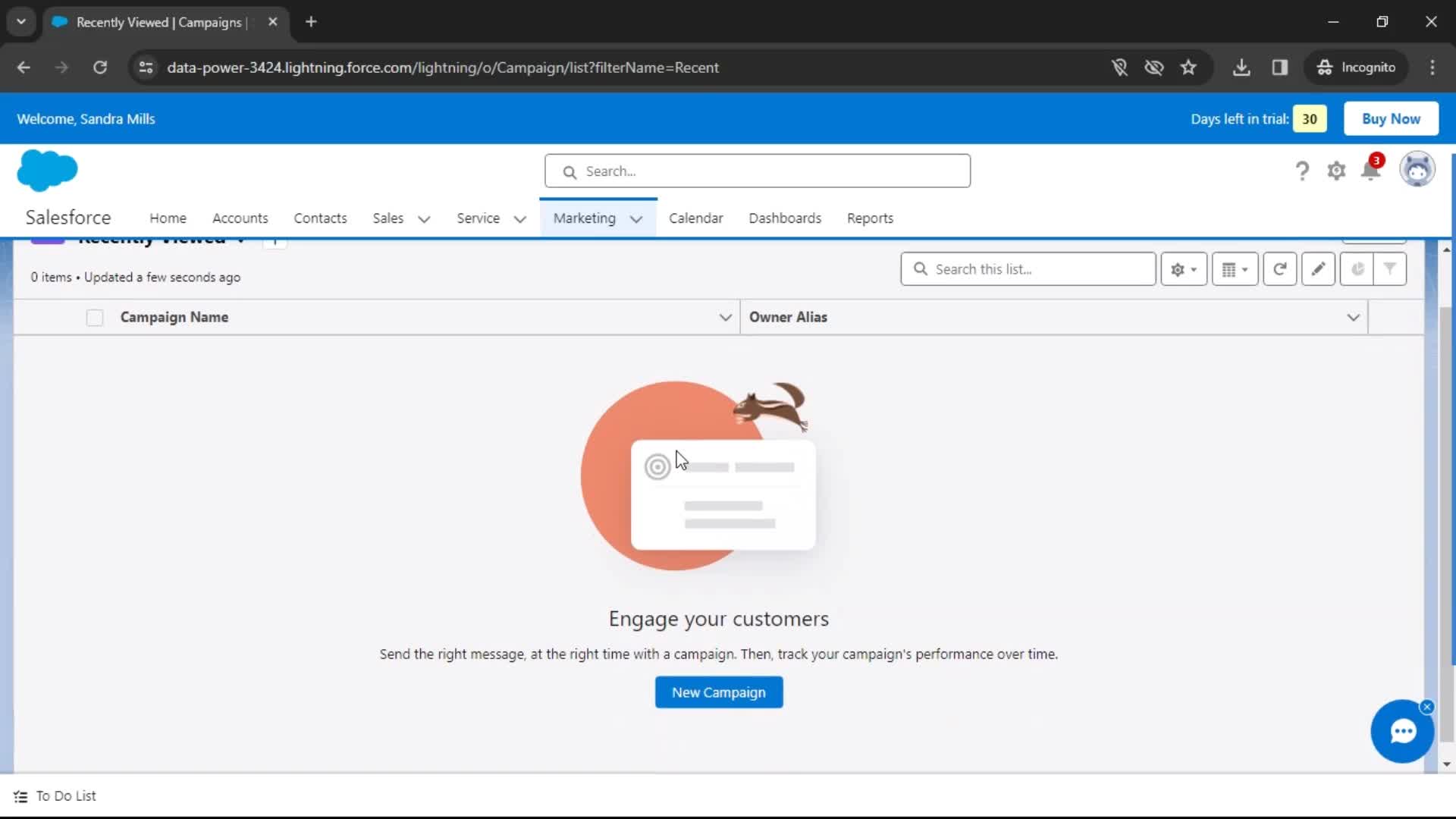Click the Salesforce cloud logo
Image resolution: width=1456 pixels, height=819 pixels.
tap(47, 171)
